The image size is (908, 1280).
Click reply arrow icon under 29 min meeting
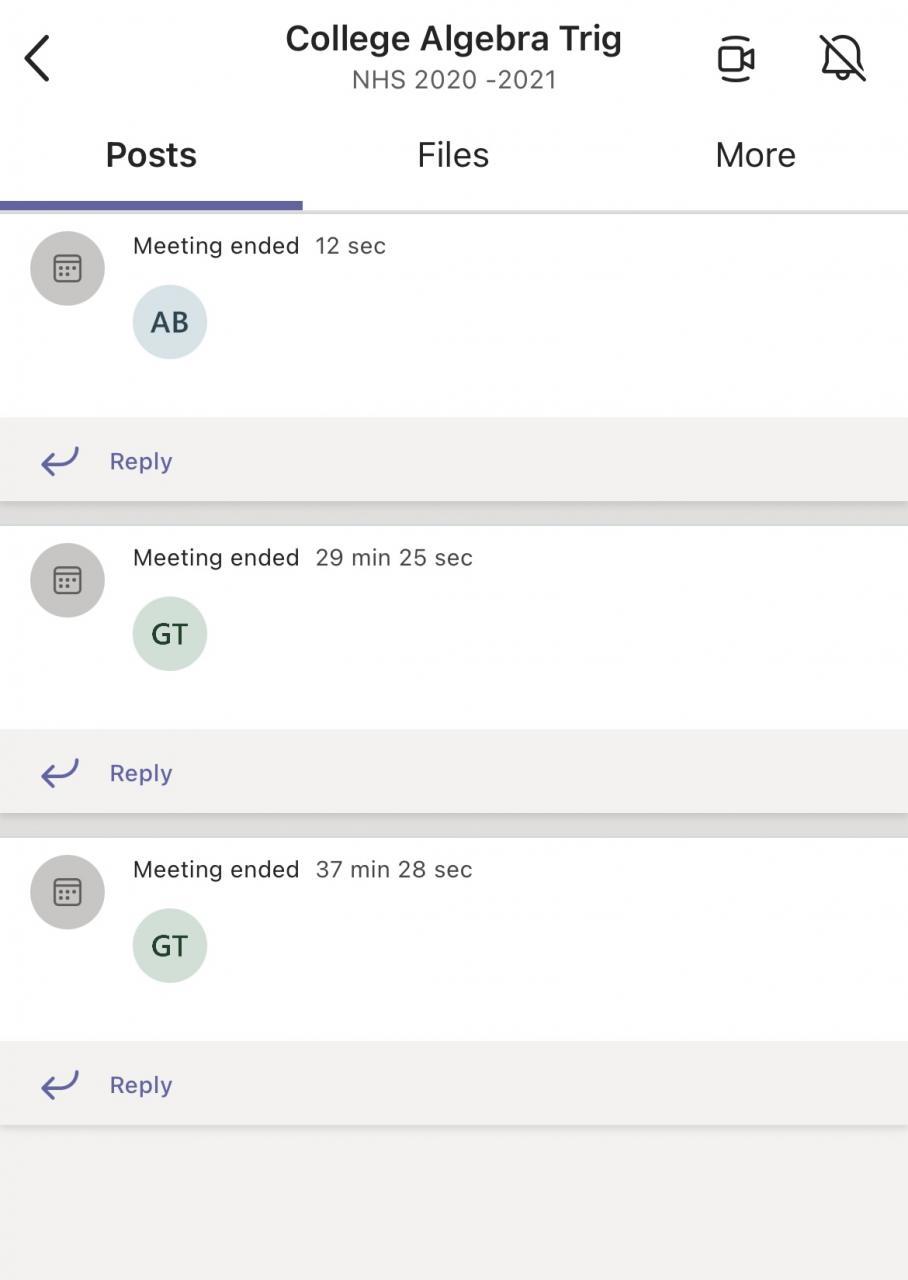(x=60, y=773)
